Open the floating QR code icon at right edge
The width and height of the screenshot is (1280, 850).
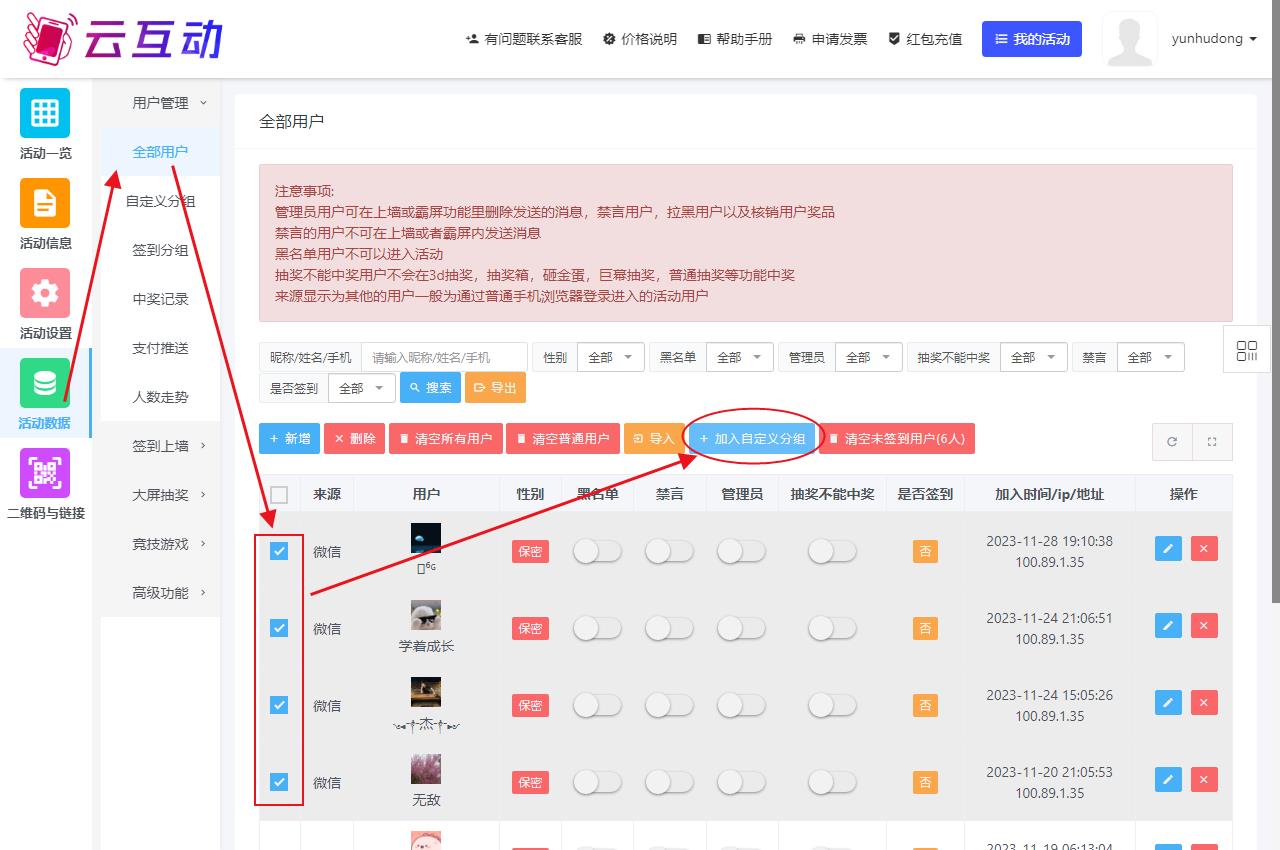[1246, 350]
